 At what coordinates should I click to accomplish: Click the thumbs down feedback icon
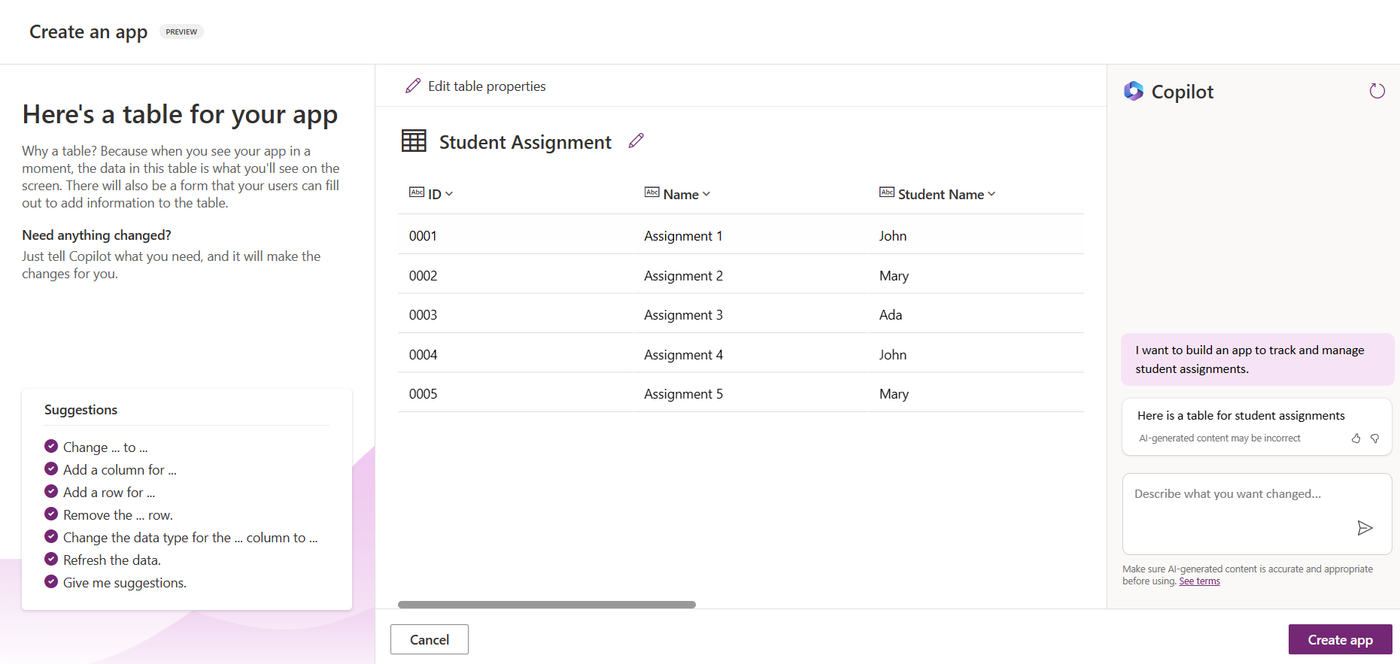click(x=1375, y=438)
